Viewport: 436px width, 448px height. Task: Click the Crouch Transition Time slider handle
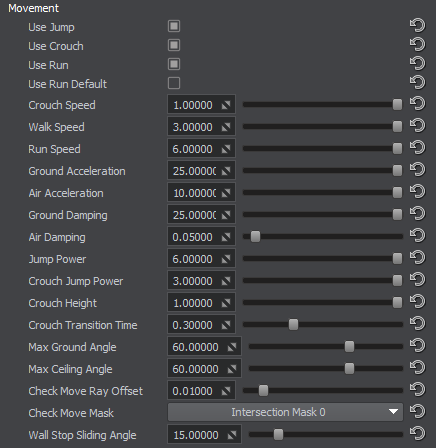tap(293, 324)
